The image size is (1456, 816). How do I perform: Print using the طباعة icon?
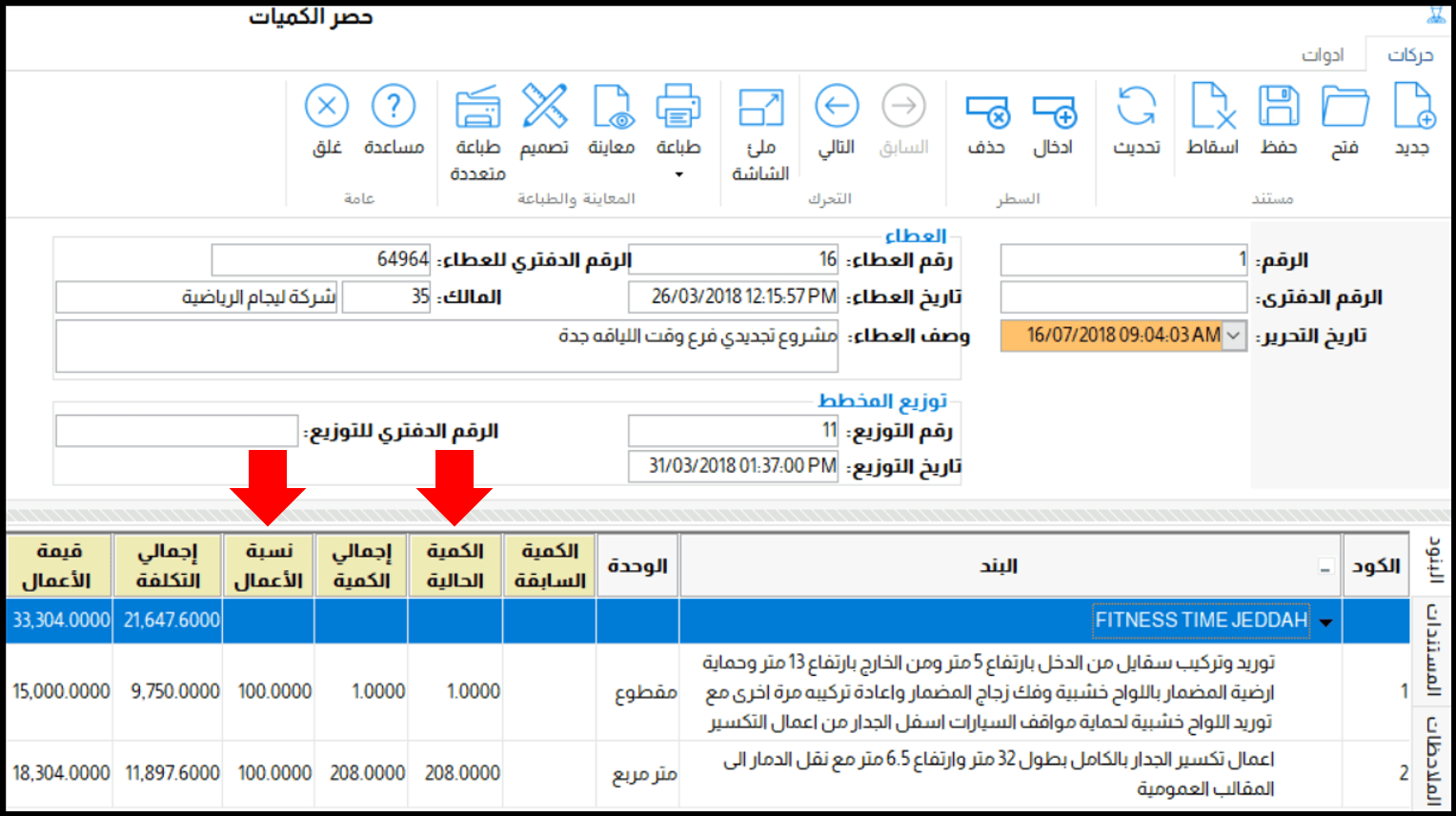(678, 107)
